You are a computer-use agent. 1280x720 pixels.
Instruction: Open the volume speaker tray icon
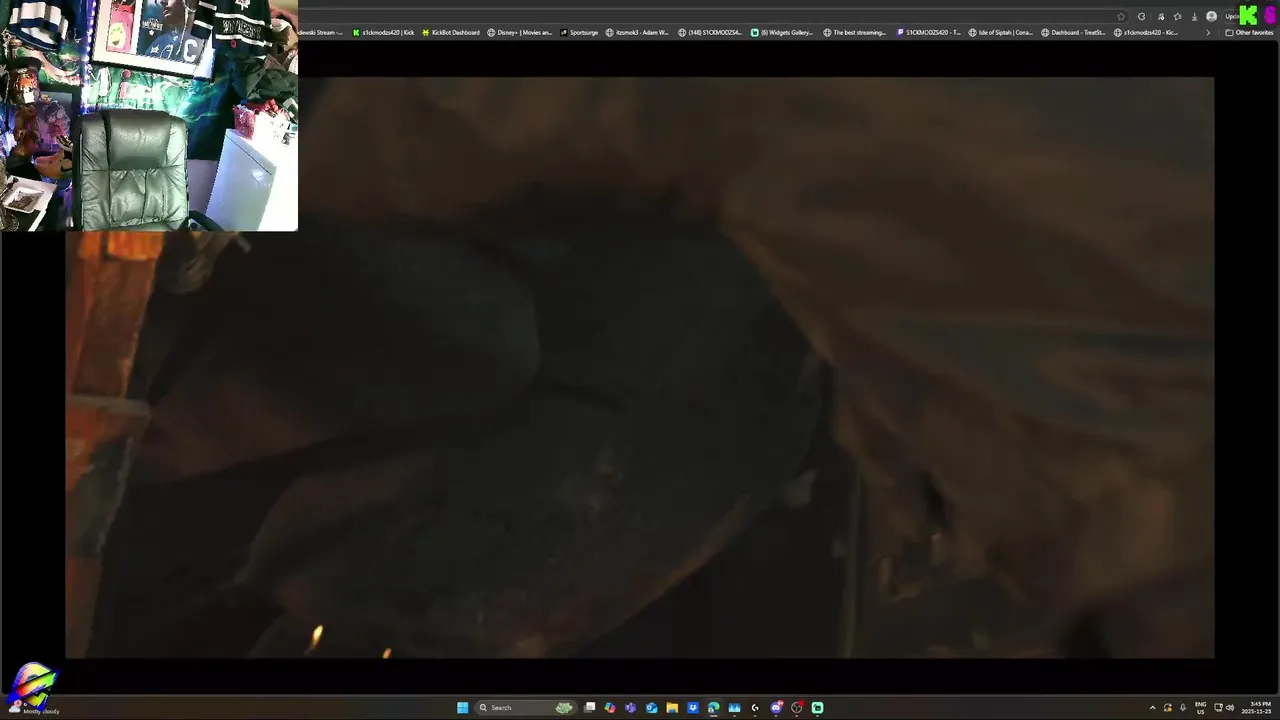click(1230, 708)
